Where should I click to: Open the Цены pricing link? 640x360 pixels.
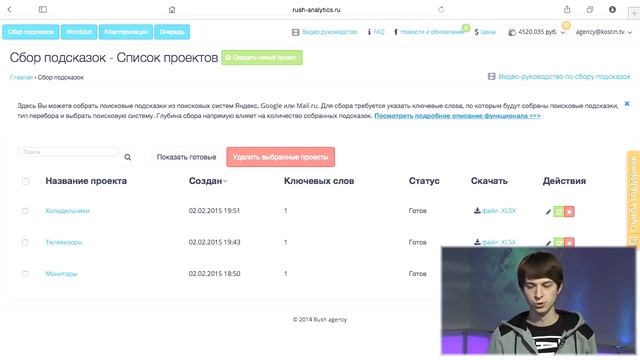pos(485,32)
